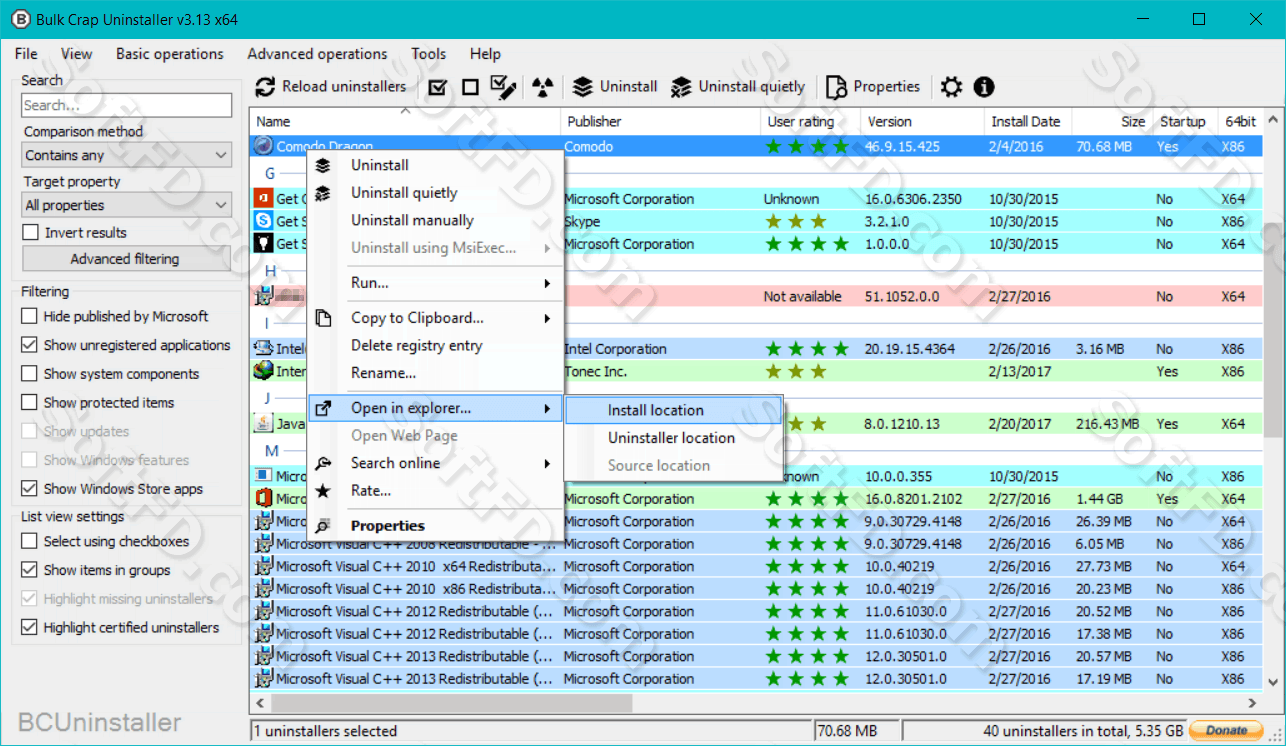
Task: Click the Internet Download Manager row icon
Action: click(263, 371)
